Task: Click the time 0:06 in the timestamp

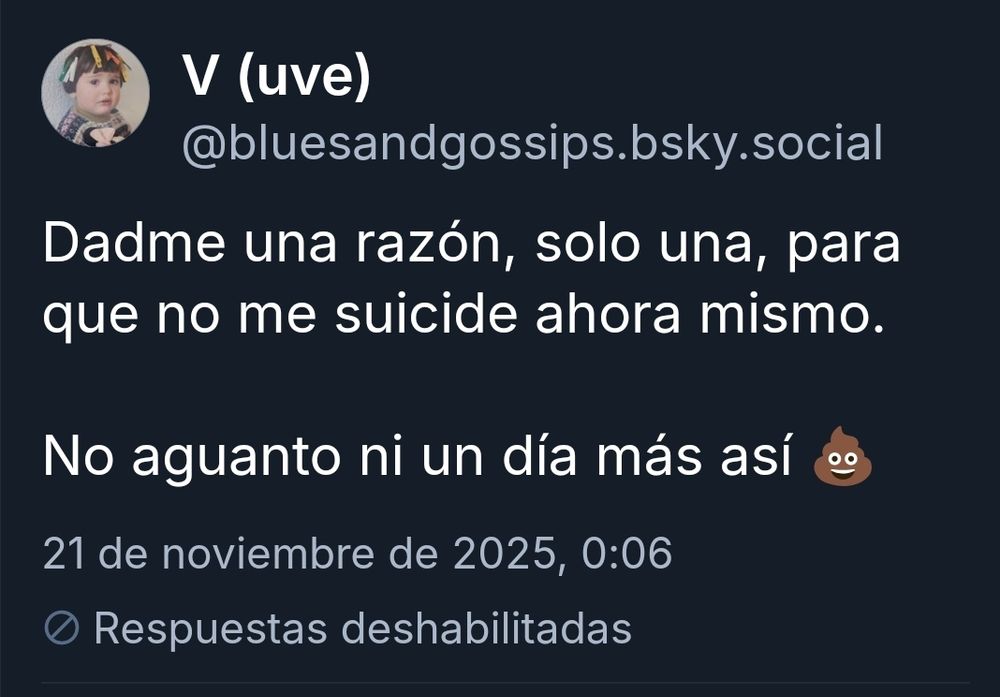Action: click(x=627, y=553)
